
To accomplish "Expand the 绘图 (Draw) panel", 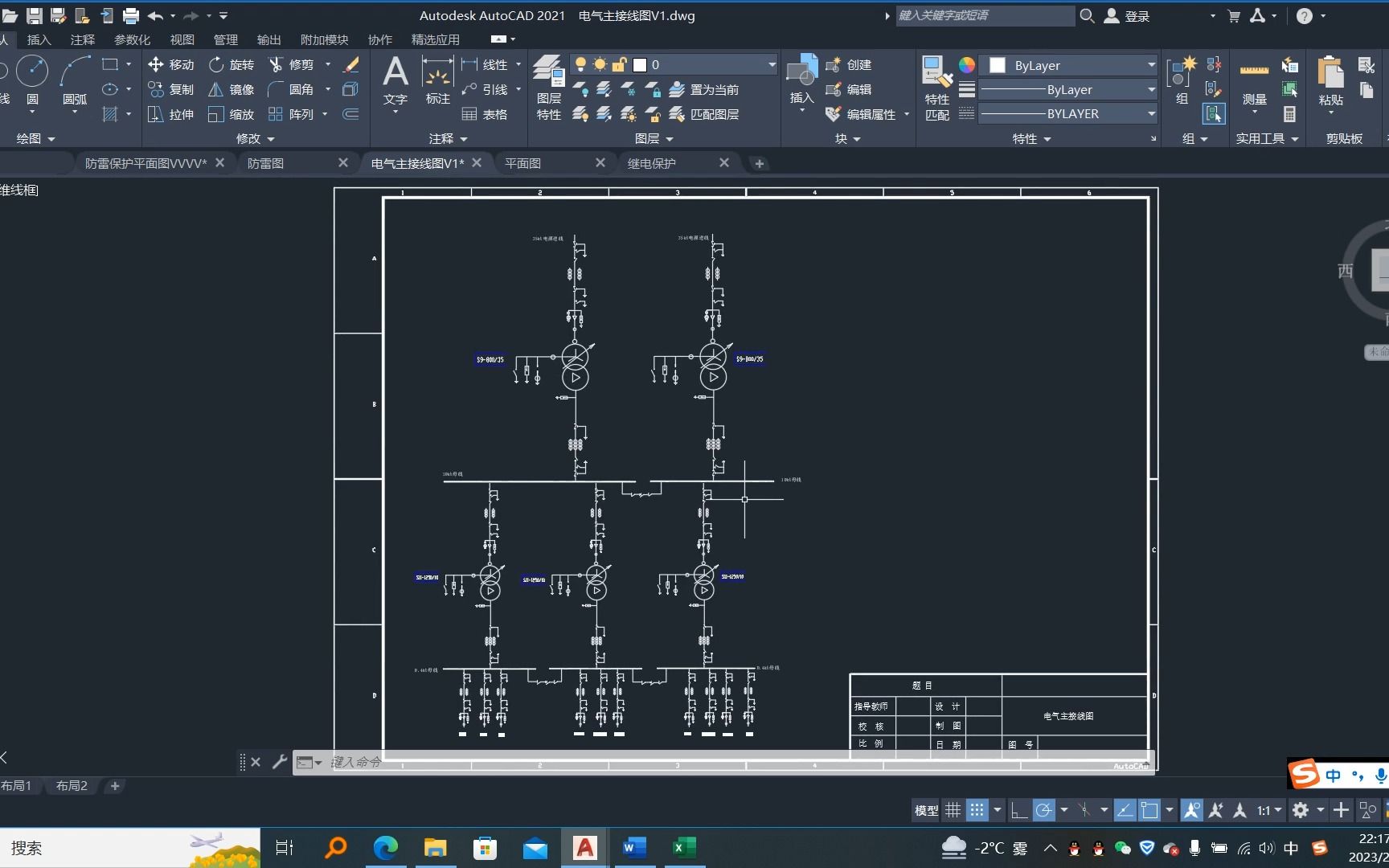I will [x=35, y=138].
